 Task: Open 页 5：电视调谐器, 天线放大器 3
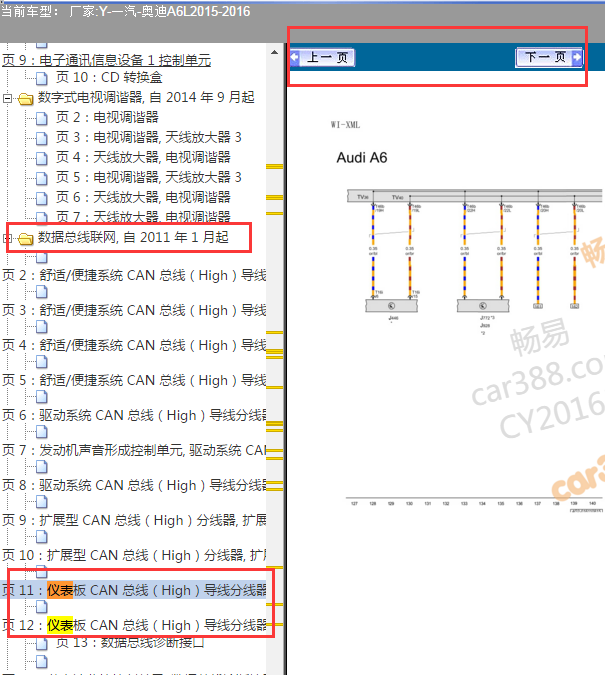(149, 177)
